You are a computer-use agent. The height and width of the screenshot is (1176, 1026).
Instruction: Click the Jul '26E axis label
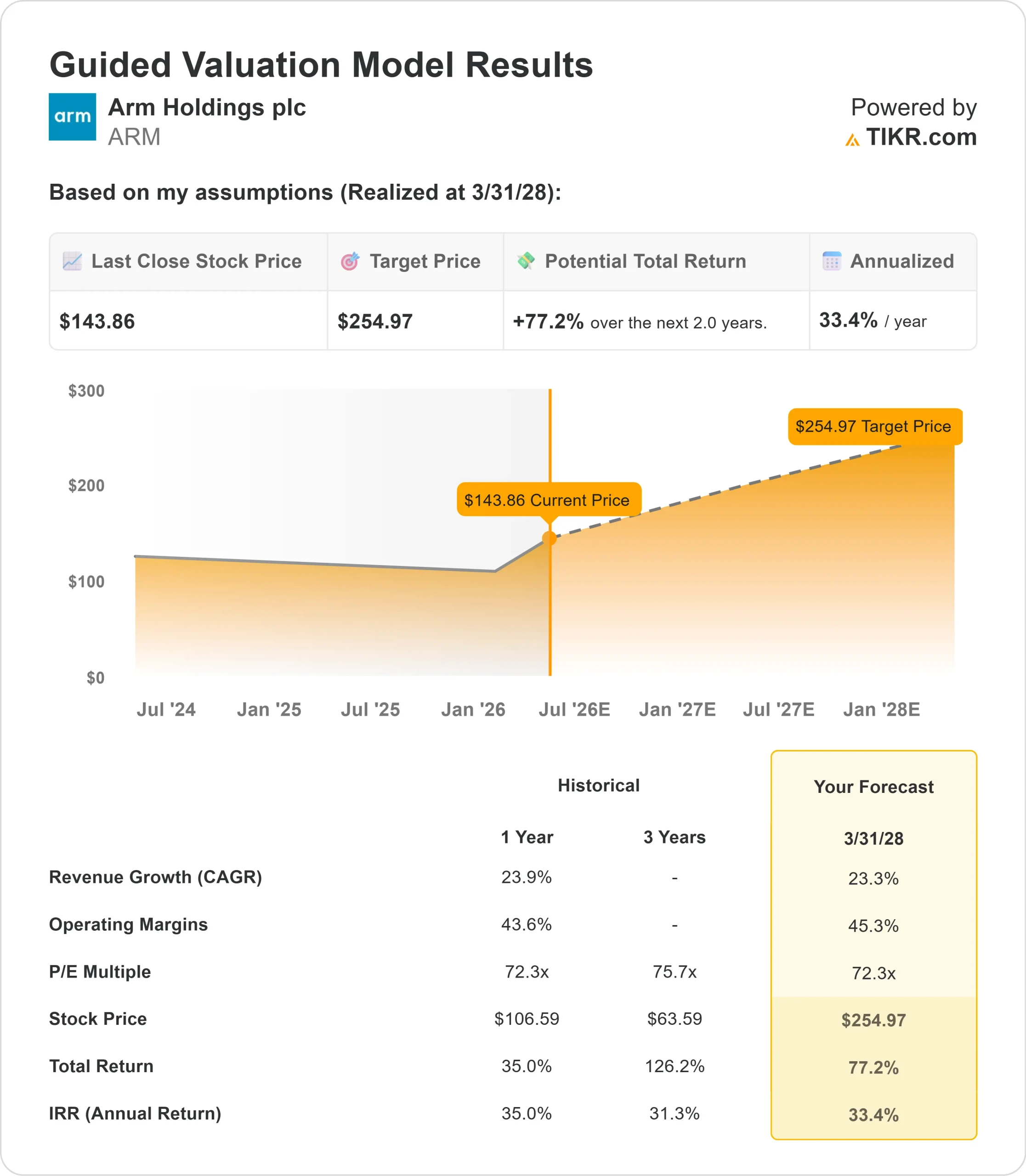(574, 709)
